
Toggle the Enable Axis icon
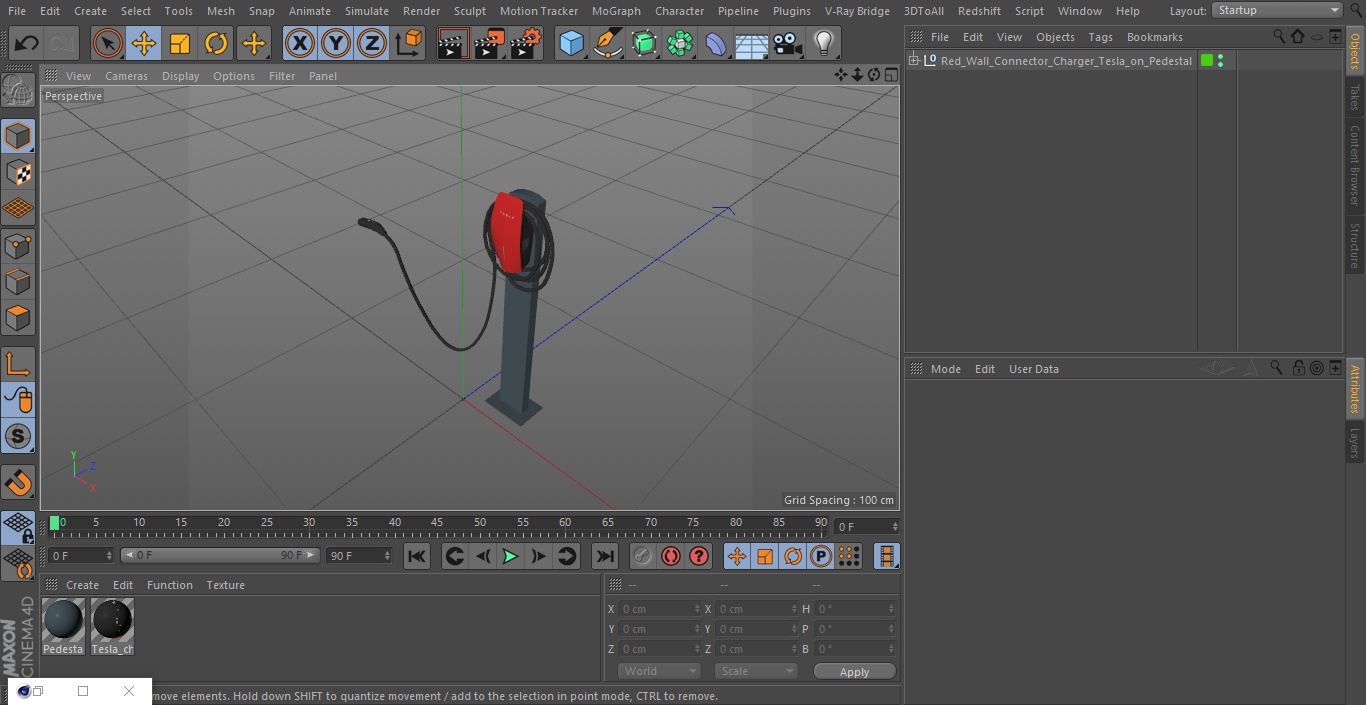[x=18, y=364]
